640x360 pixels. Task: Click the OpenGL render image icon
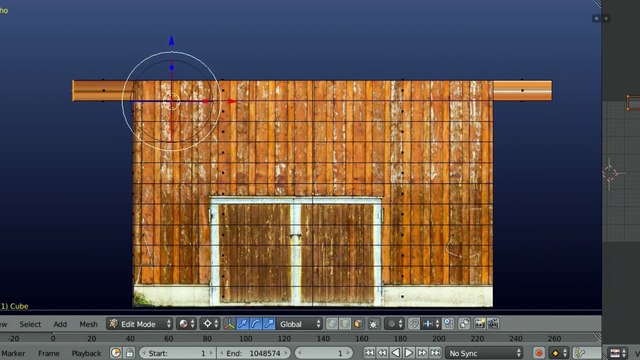pyautogui.click(x=480, y=324)
